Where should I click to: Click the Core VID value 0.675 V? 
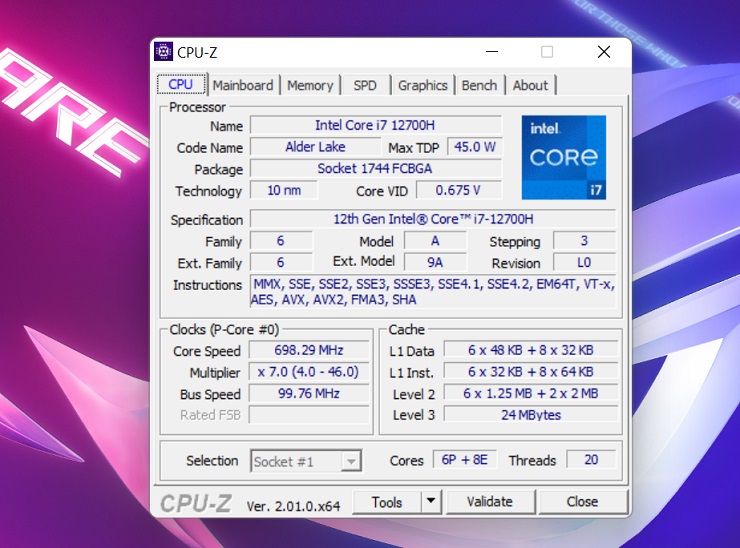click(x=458, y=190)
